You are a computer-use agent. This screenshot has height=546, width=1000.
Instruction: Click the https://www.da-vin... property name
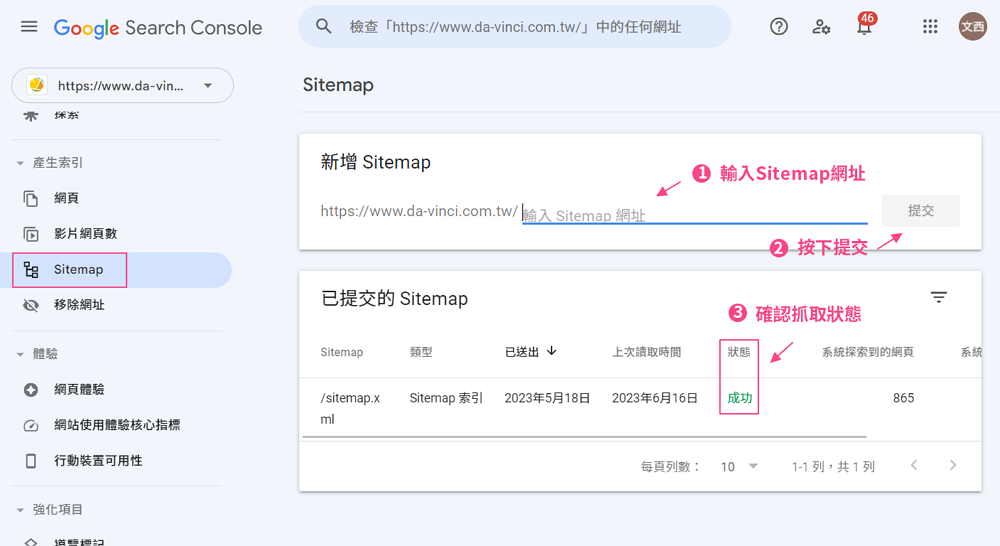[x=121, y=85]
